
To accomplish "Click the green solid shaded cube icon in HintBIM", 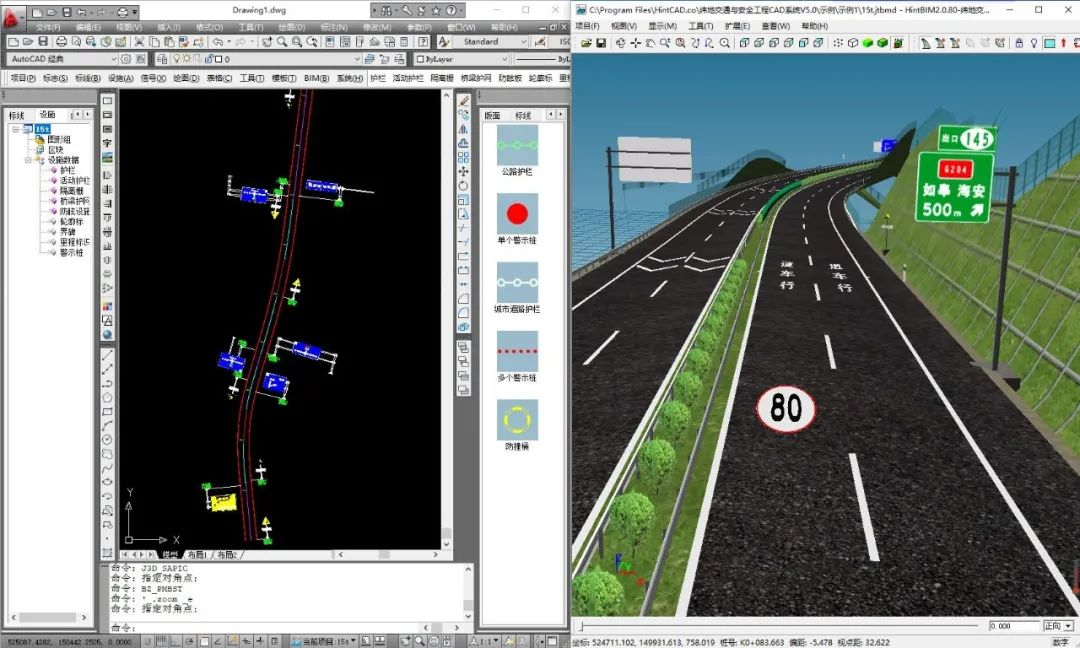I will 868,43.
